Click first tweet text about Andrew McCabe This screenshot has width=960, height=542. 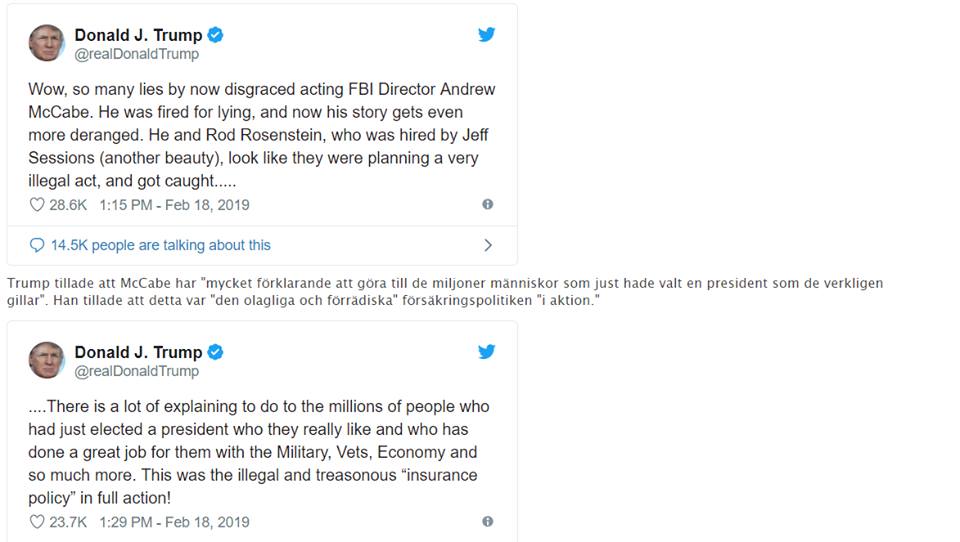pos(260,135)
